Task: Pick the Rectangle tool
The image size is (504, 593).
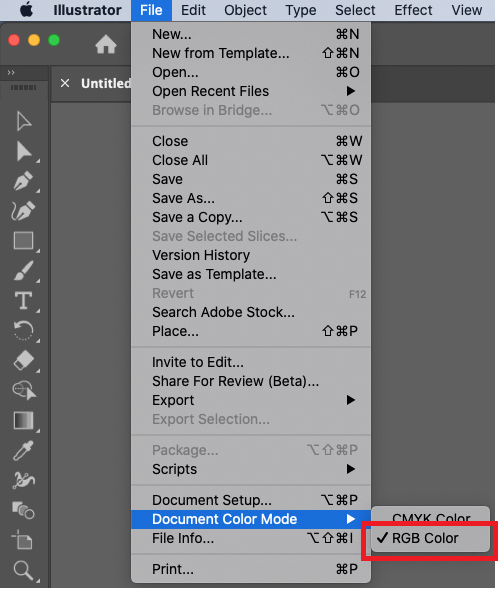Action: (23, 241)
